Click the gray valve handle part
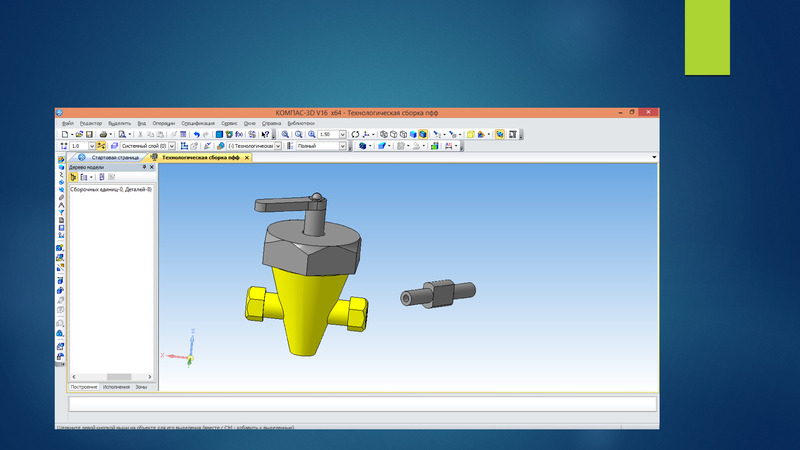The image size is (800, 450). point(291,205)
